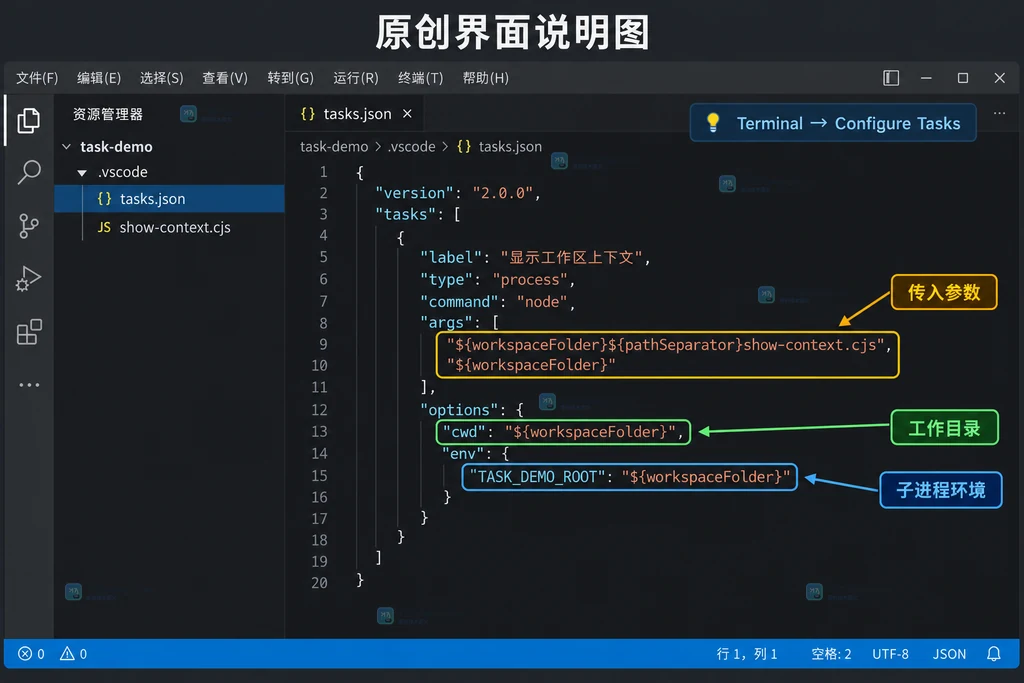Screen dimensions: 1024x683
Task: Click the "cwd" key on line 13
Action: click(x=464, y=432)
